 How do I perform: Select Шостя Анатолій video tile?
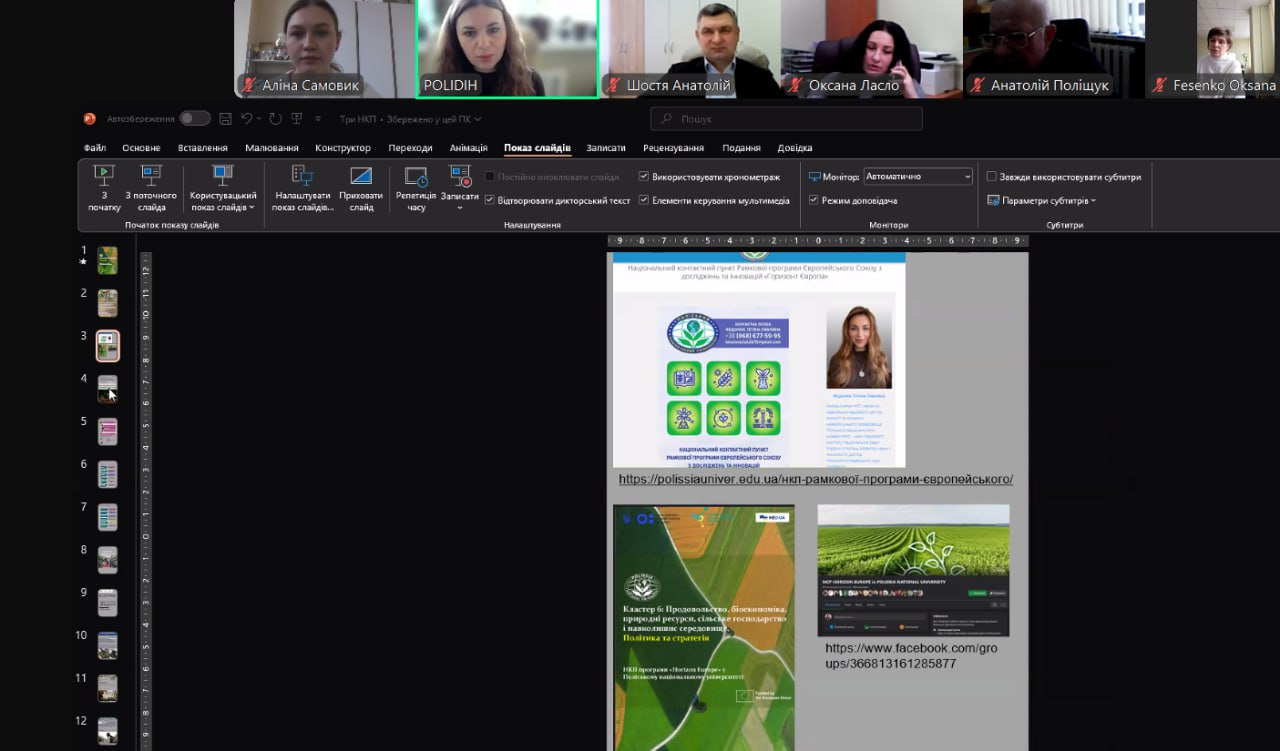pyautogui.click(x=690, y=49)
